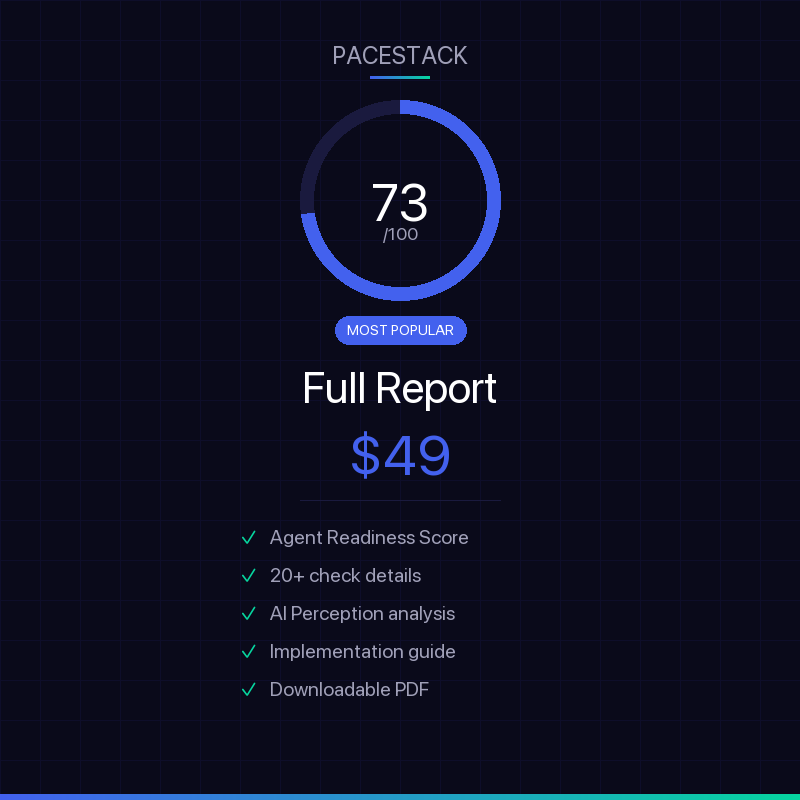Select the Implementation guide text
Screen dimensions: 800x800
pos(362,652)
